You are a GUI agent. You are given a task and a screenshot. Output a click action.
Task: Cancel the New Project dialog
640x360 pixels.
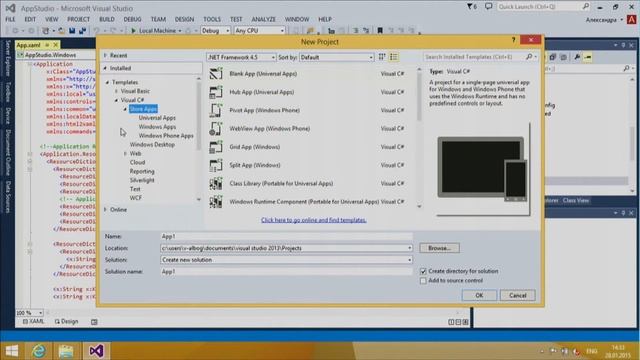coord(518,296)
